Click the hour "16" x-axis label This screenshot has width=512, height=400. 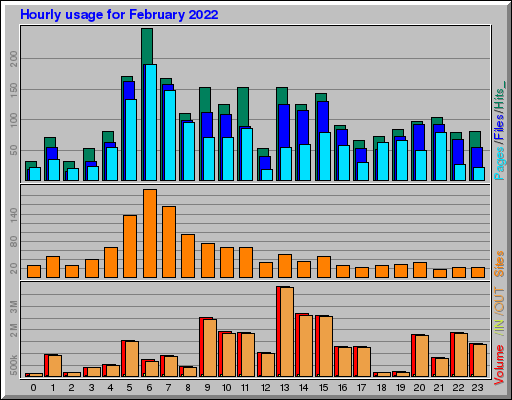(342, 387)
